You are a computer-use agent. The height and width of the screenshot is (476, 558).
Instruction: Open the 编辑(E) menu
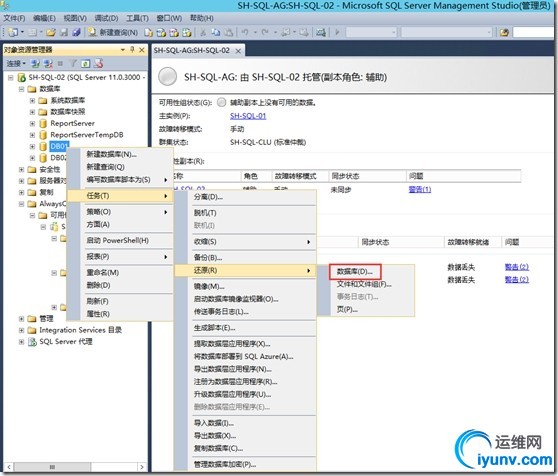(x=44, y=18)
